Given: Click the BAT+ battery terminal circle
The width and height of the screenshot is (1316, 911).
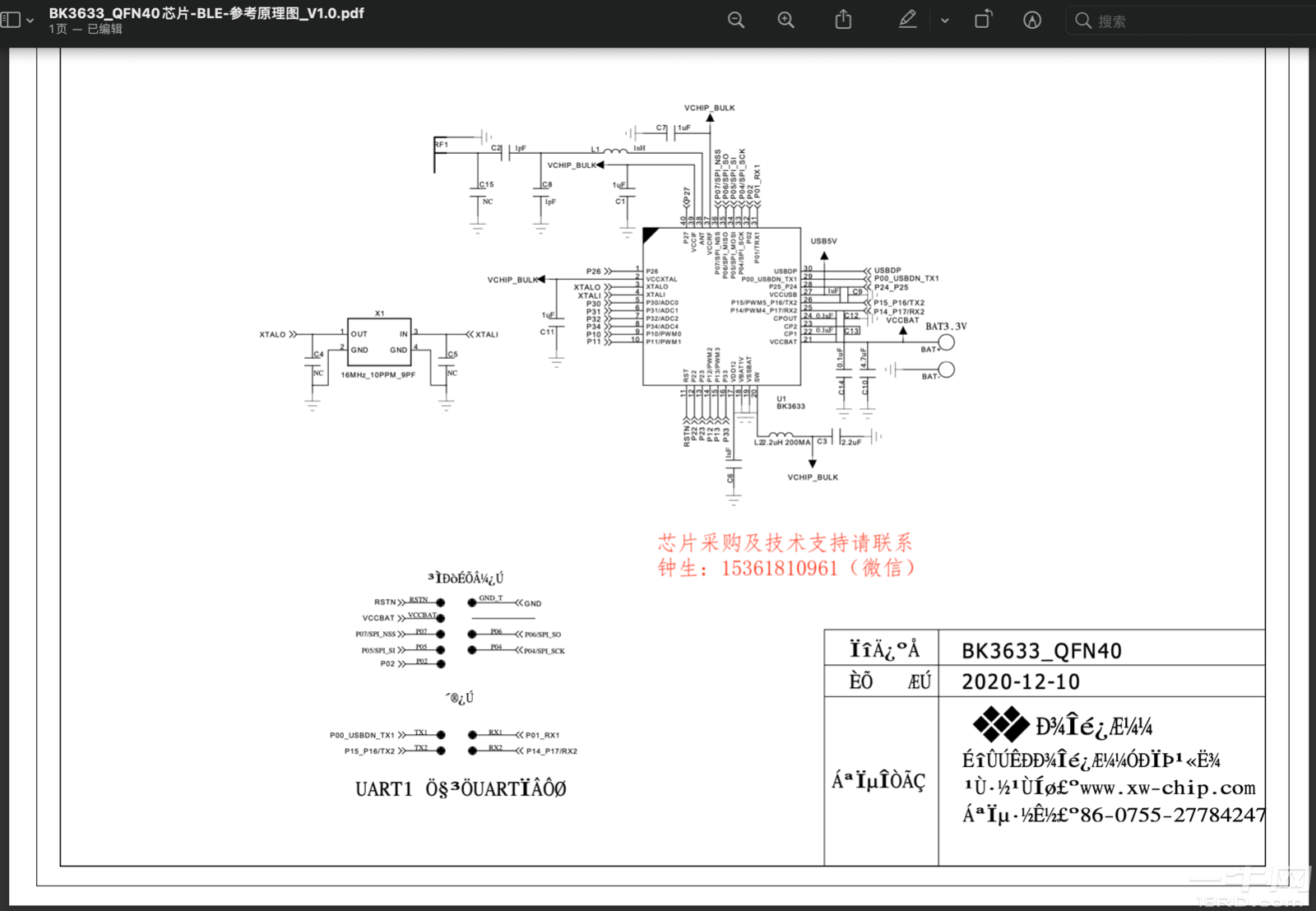Looking at the screenshot, I should 947,342.
